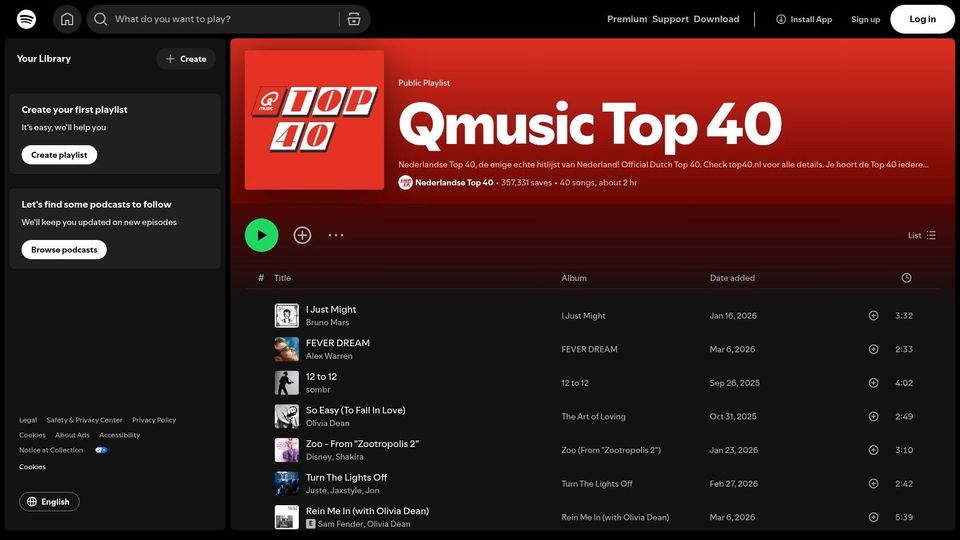Add 'I Just Might' to Liked Songs

point(874,316)
